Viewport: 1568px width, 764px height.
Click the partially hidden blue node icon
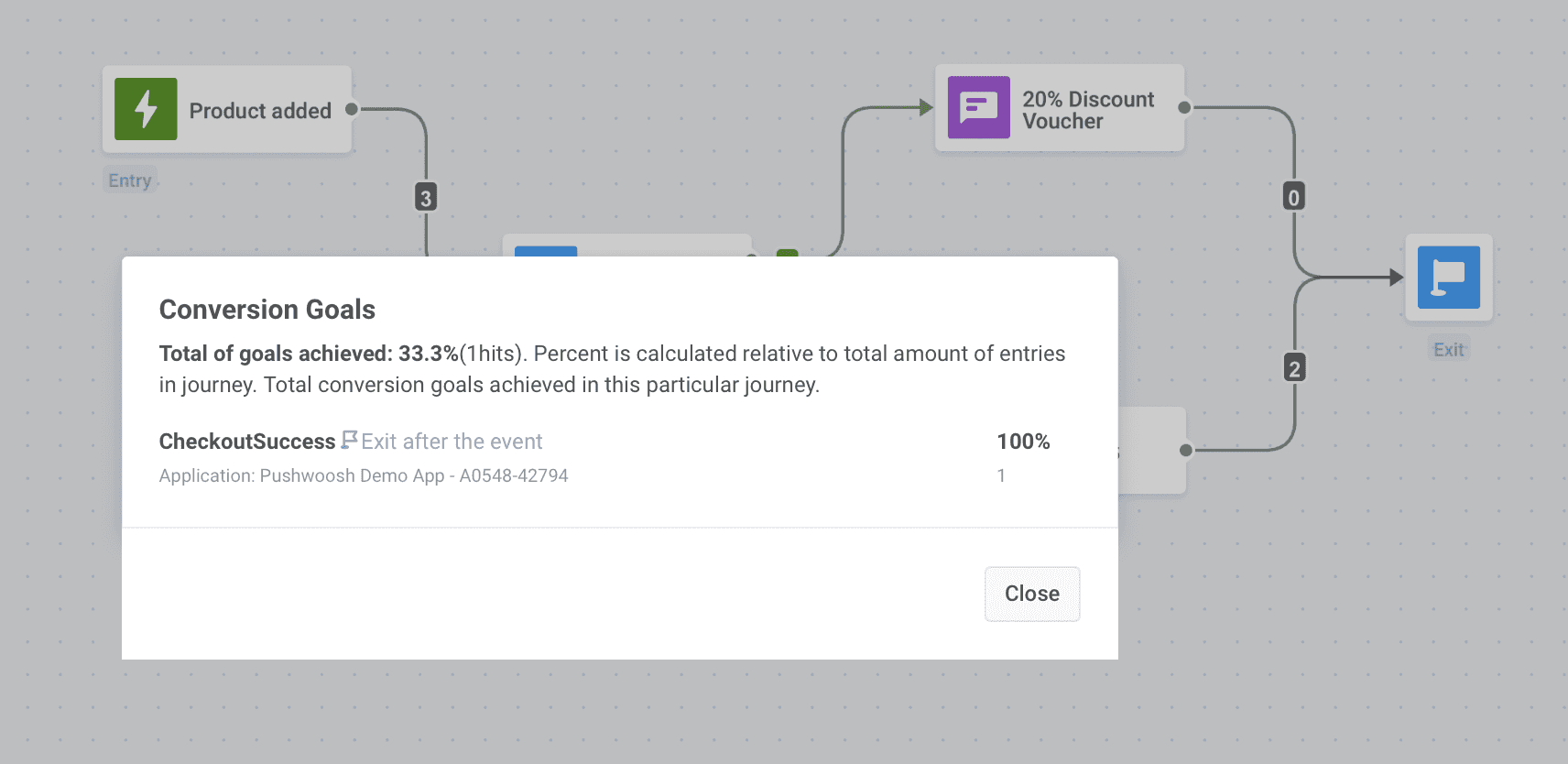546,251
